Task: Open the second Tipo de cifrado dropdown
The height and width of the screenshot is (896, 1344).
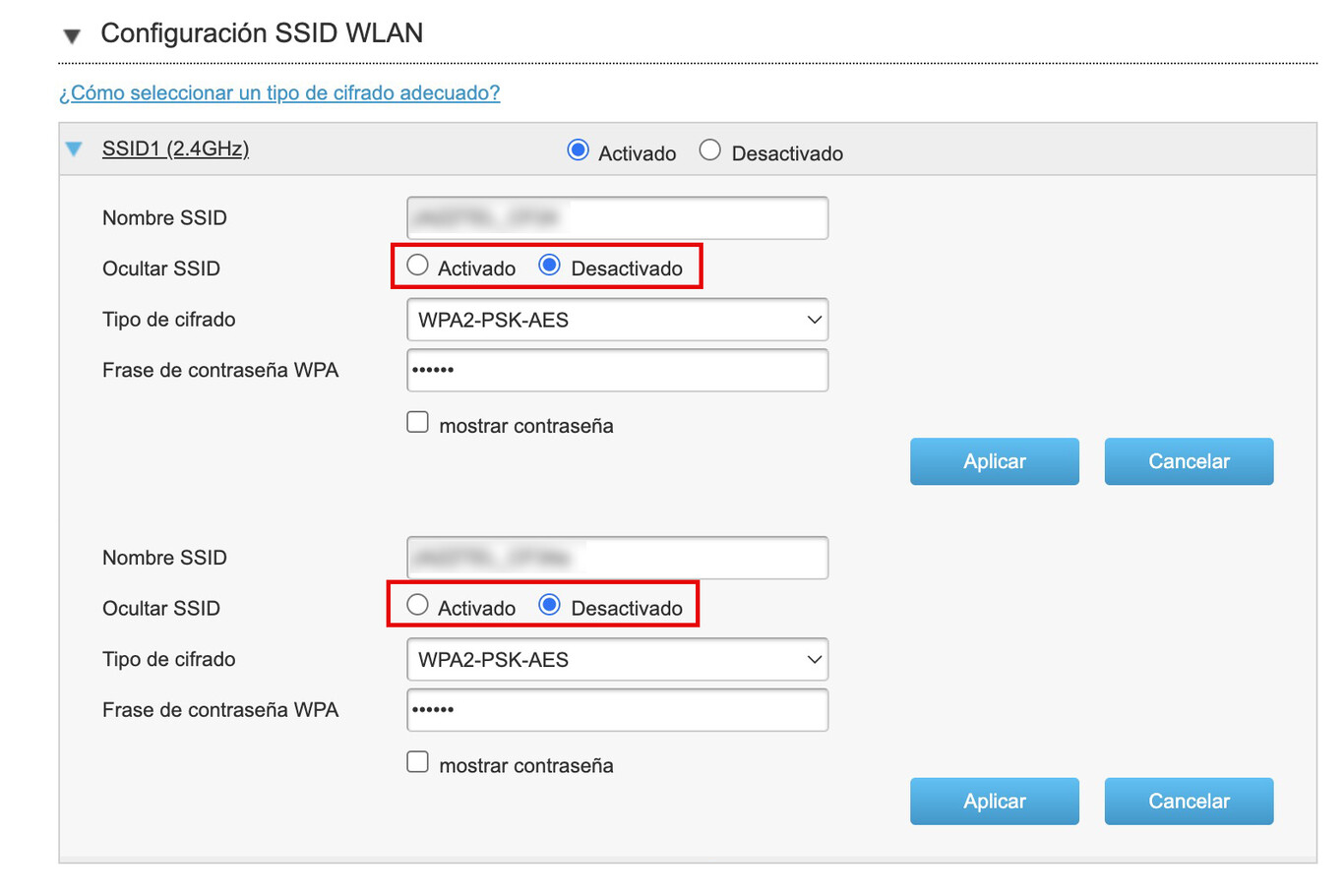Action: point(617,659)
